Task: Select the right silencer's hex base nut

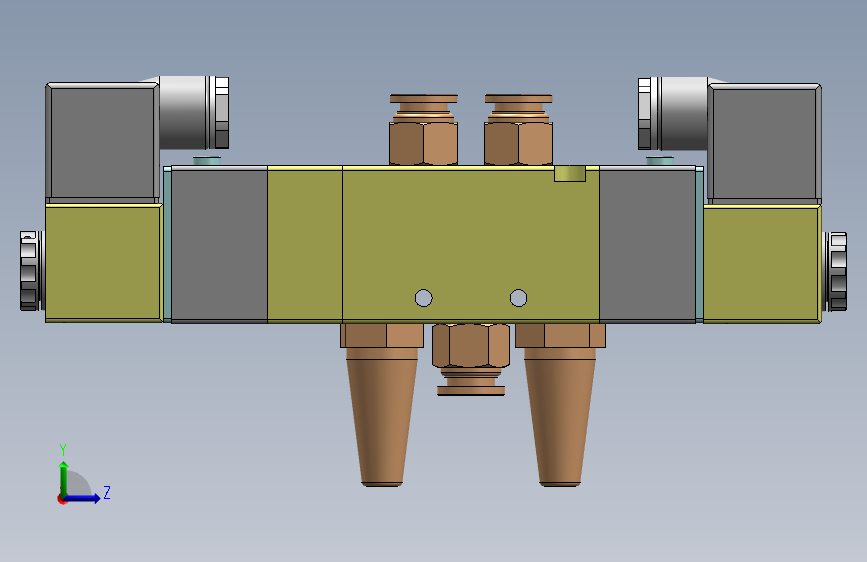Action: (560, 335)
